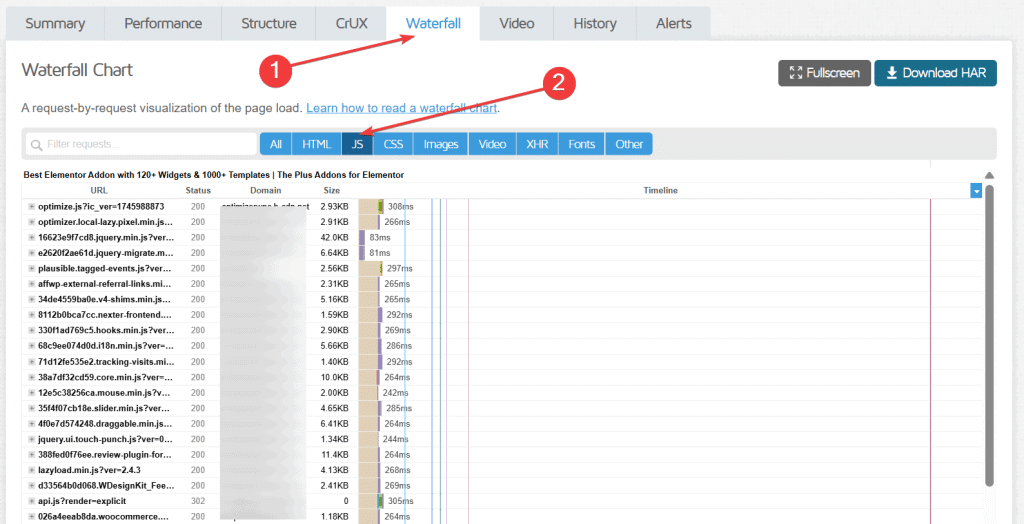Open the History tab
The image size is (1024, 524).
(x=594, y=23)
